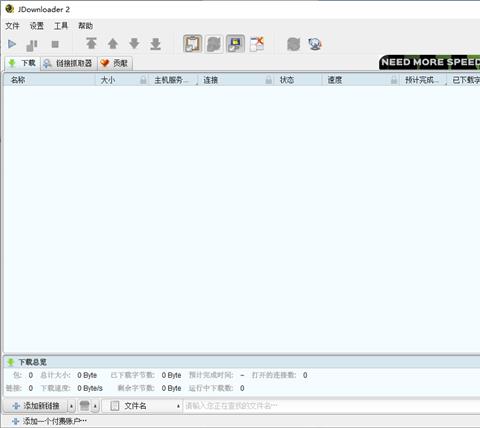The width and height of the screenshot is (480, 428).
Task: Open the 工具 menu
Action: (61, 26)
